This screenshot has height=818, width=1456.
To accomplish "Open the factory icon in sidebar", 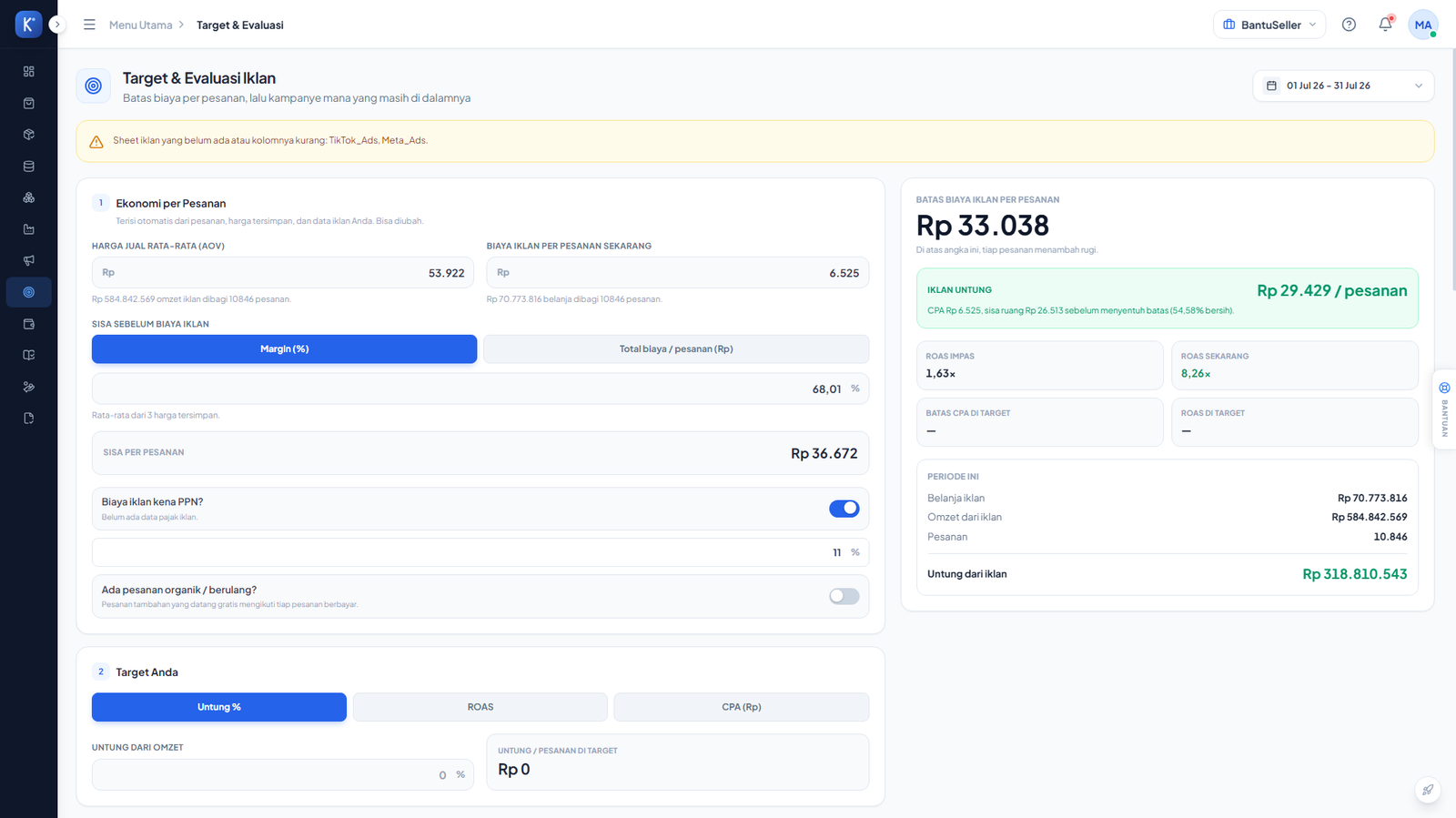I will 28,229.
